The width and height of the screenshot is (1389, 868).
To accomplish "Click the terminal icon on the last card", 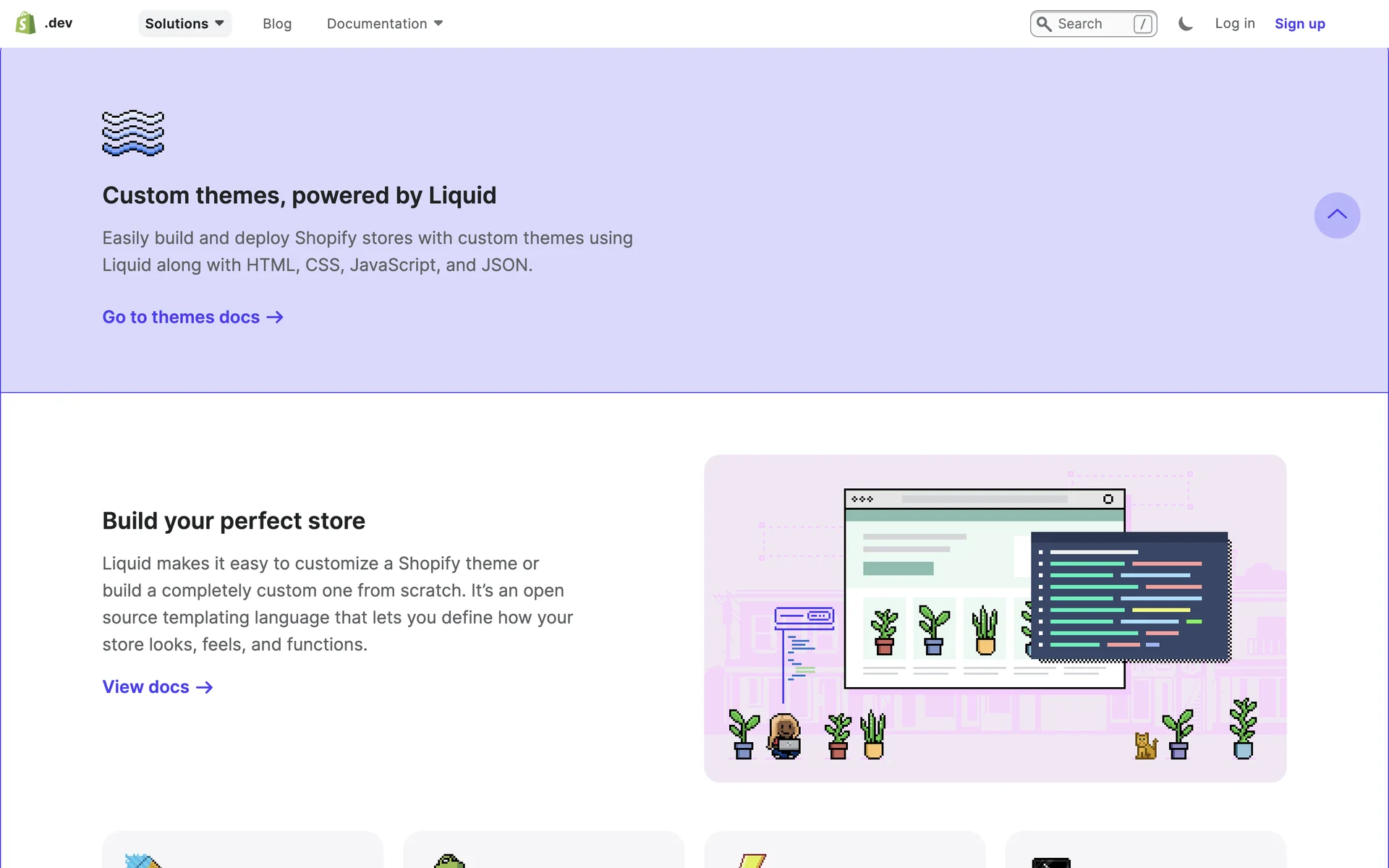I will [x=1050, y=862].
